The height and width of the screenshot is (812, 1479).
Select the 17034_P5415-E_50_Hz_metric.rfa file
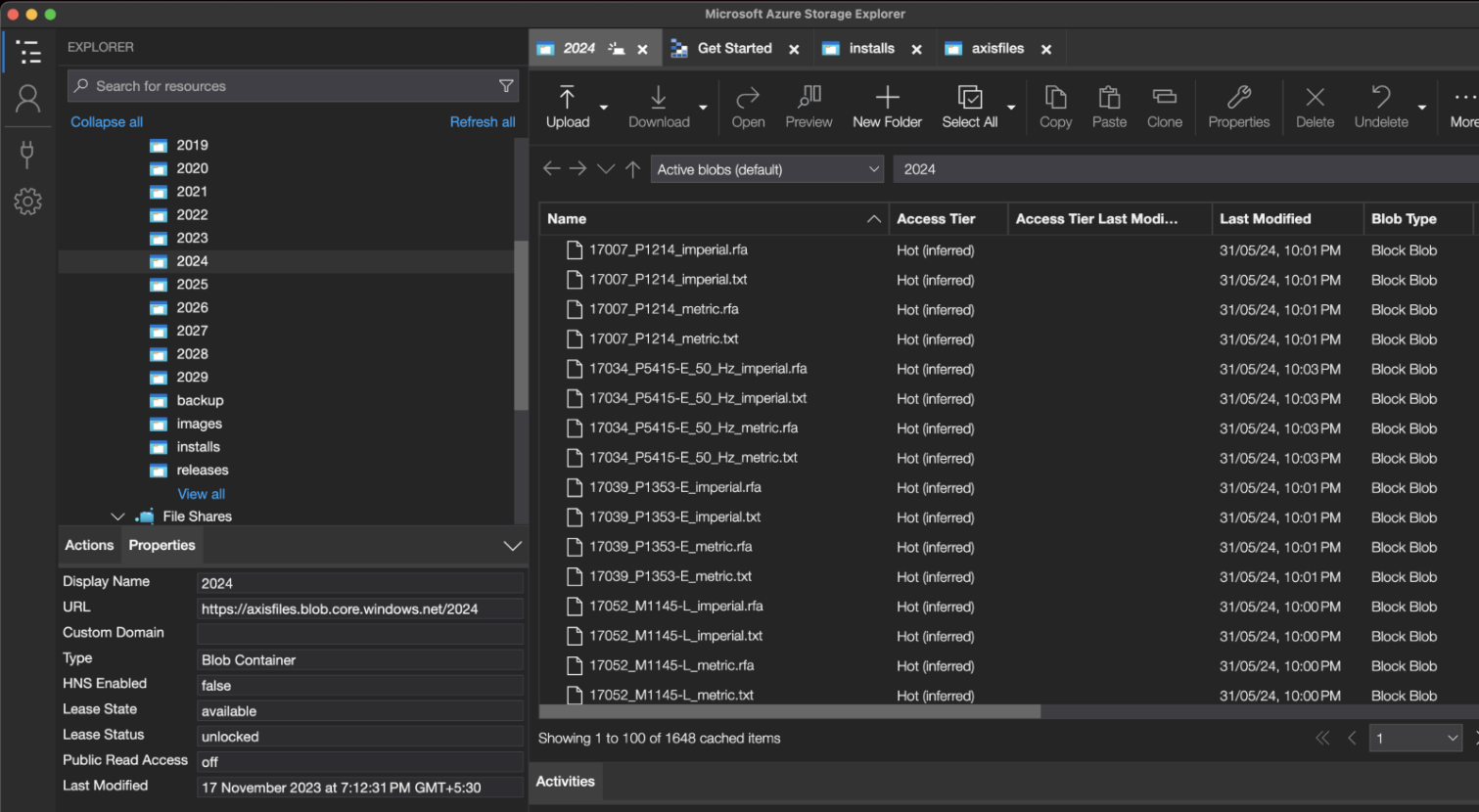point(693,429)
